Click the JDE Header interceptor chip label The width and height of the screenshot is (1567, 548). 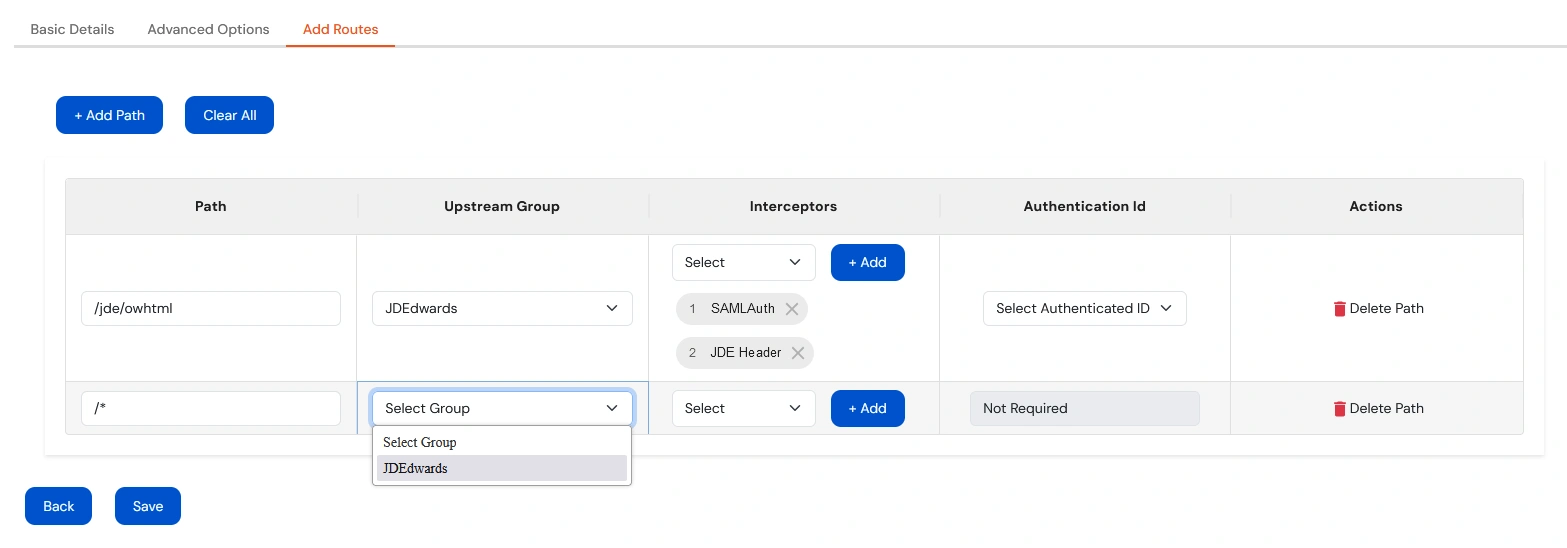point(746,352)
